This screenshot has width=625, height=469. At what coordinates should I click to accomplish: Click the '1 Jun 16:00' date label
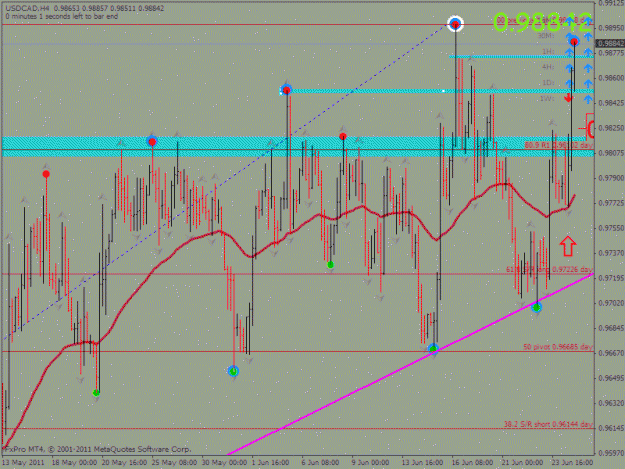[270, 463]
